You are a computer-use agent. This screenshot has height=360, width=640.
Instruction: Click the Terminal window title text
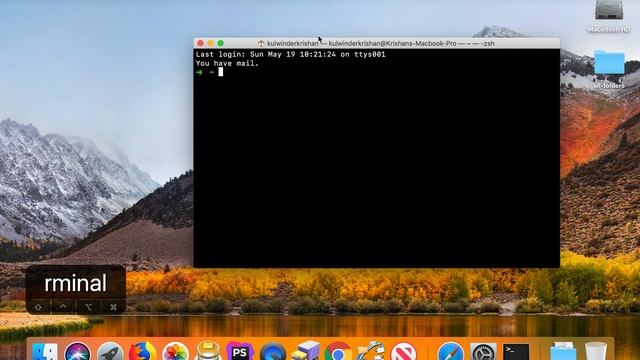380,43
